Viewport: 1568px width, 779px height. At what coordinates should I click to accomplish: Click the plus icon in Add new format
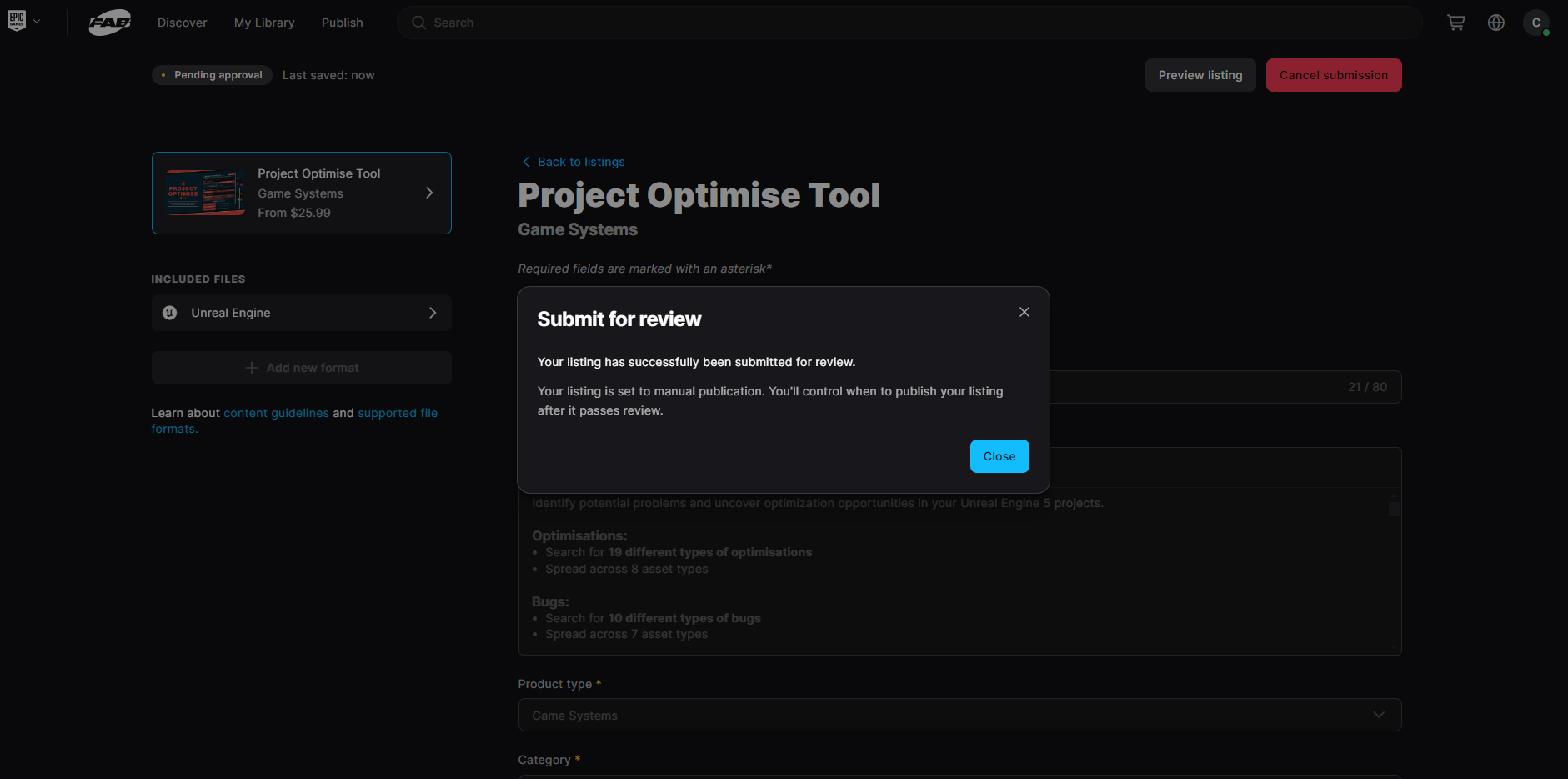(252, 368)
